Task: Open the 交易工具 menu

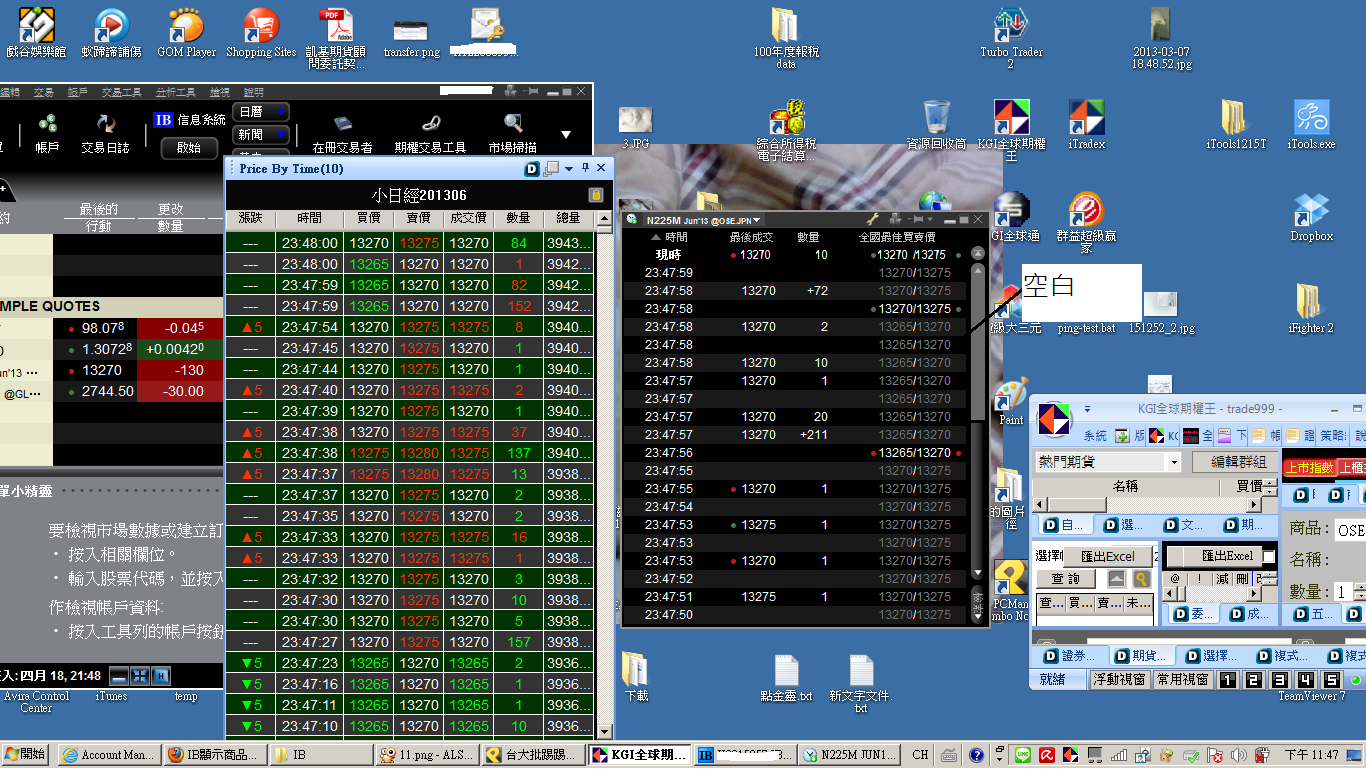Action: (121, 92)
